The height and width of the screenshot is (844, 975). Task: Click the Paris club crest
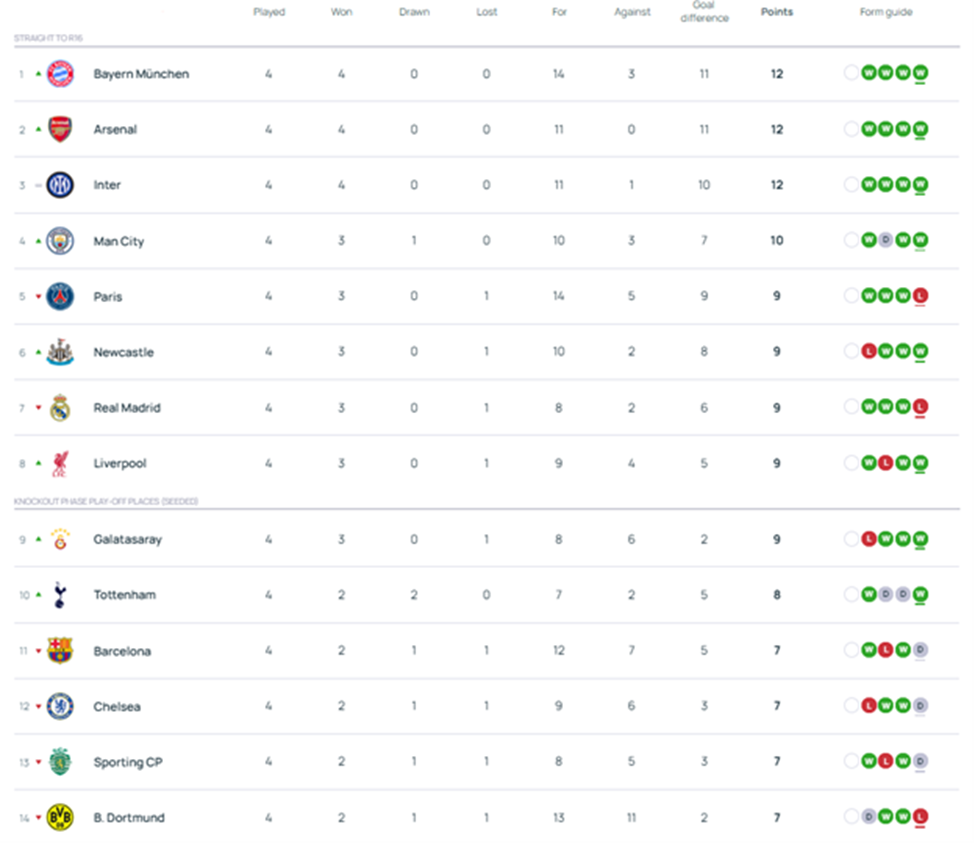(x=60, y=296)
